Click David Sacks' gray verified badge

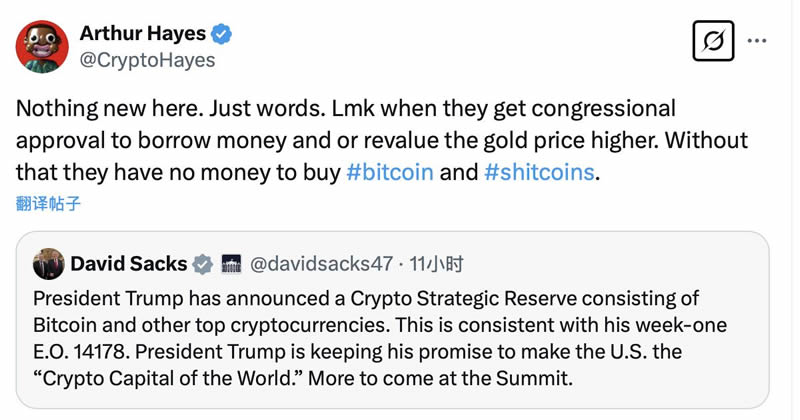pyautogui.click(x=203, y=265)
